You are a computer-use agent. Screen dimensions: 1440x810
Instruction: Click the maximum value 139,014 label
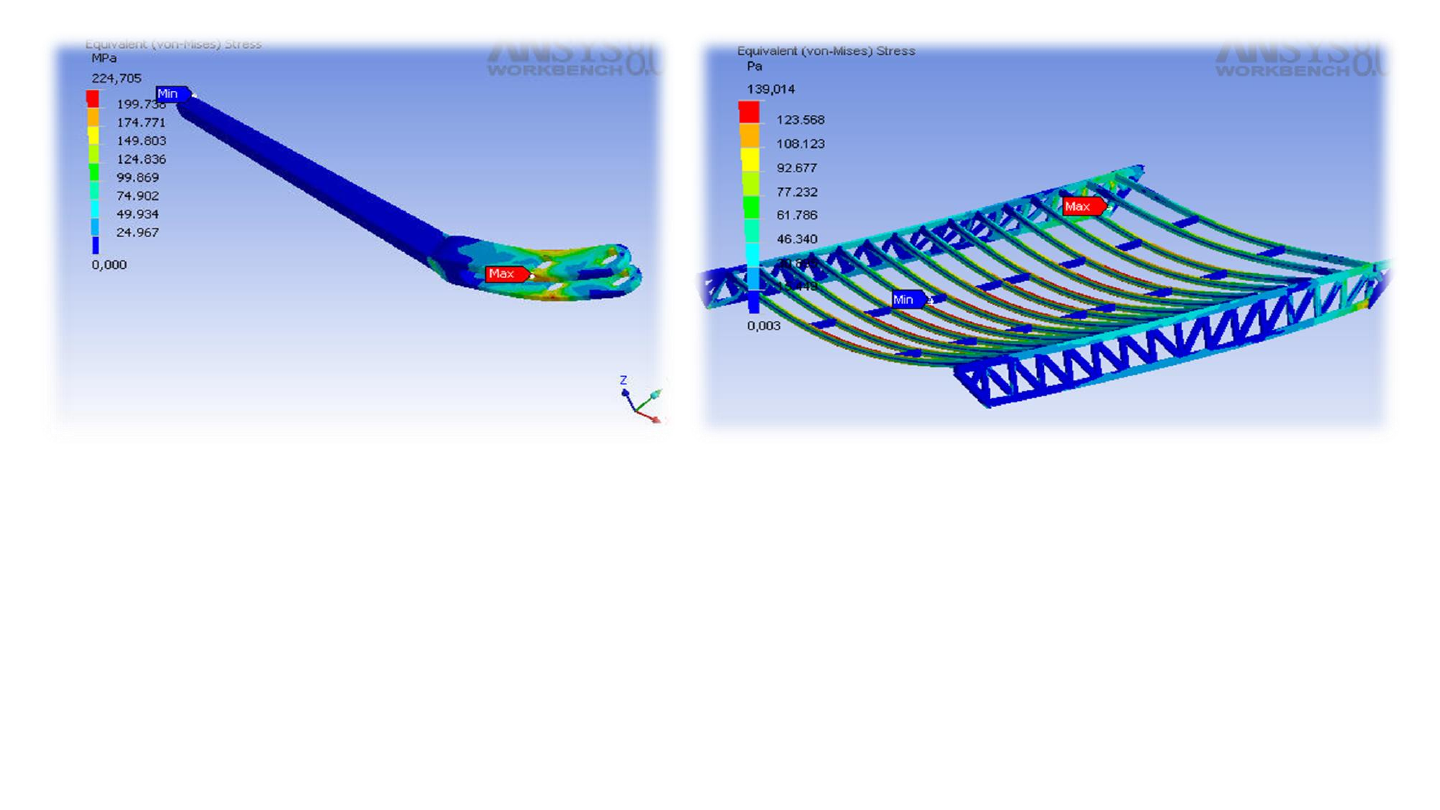point(769,89)
